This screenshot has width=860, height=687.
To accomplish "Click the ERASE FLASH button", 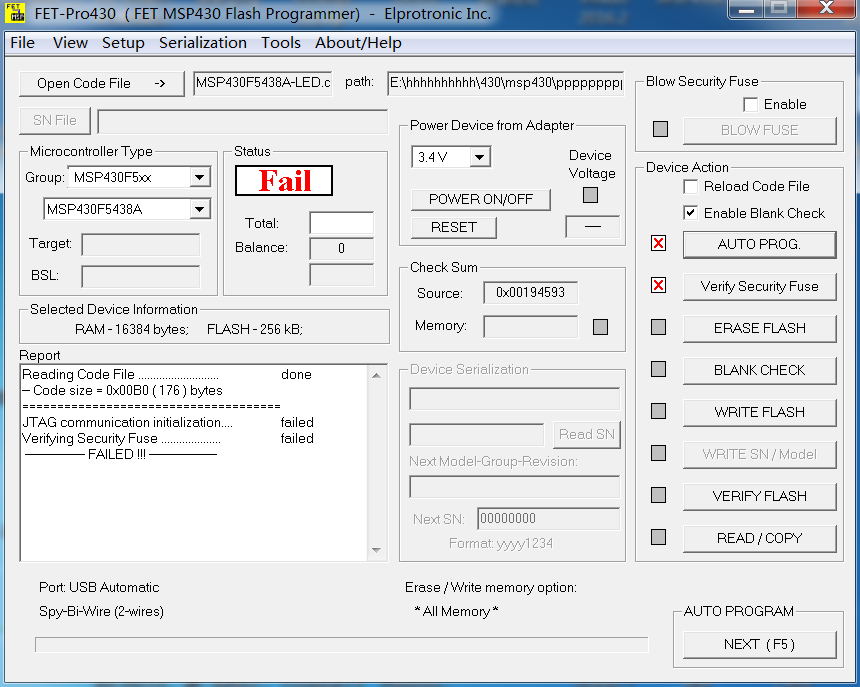I will 760,328.
